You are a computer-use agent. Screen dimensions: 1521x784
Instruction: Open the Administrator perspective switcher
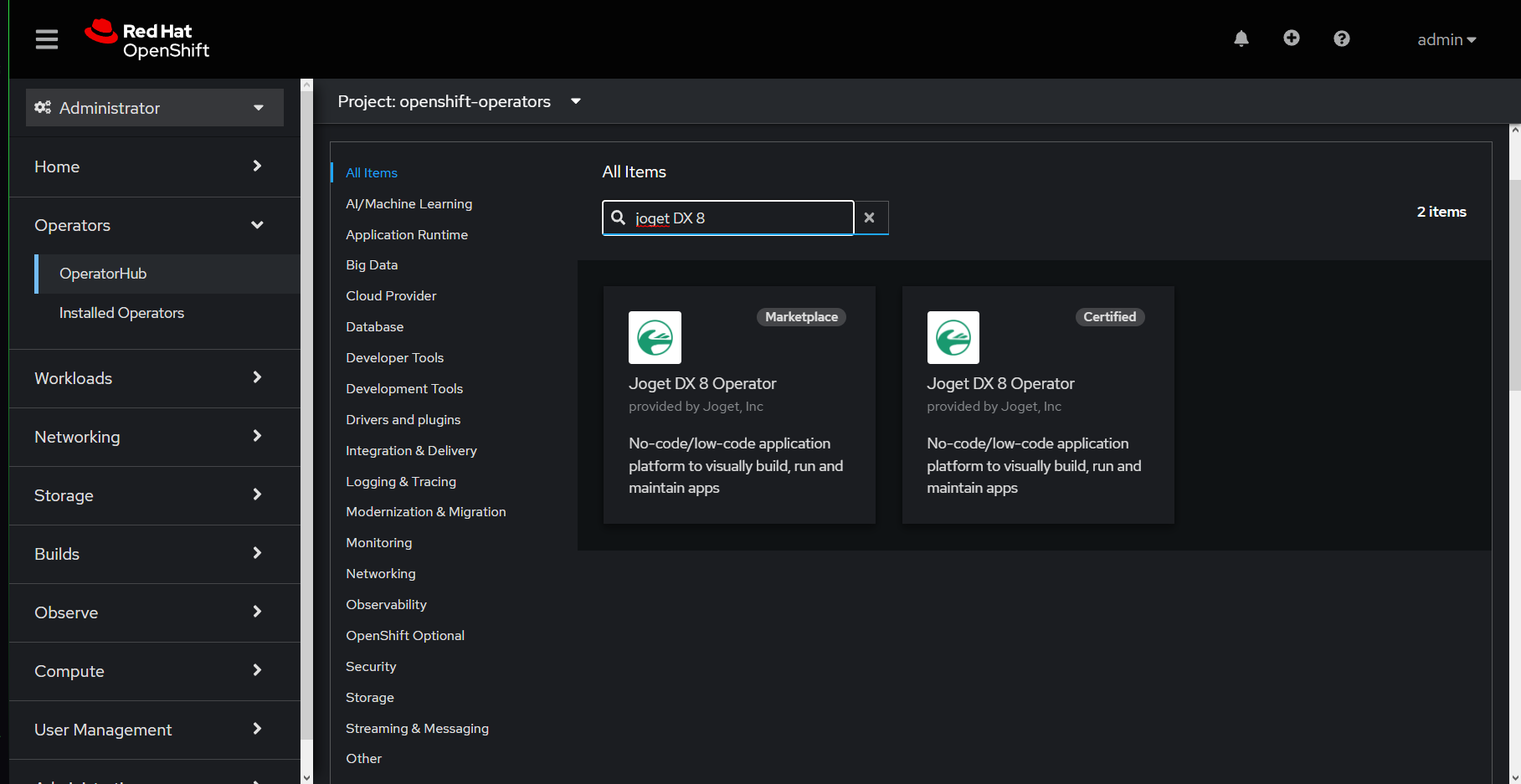point(154,108)
